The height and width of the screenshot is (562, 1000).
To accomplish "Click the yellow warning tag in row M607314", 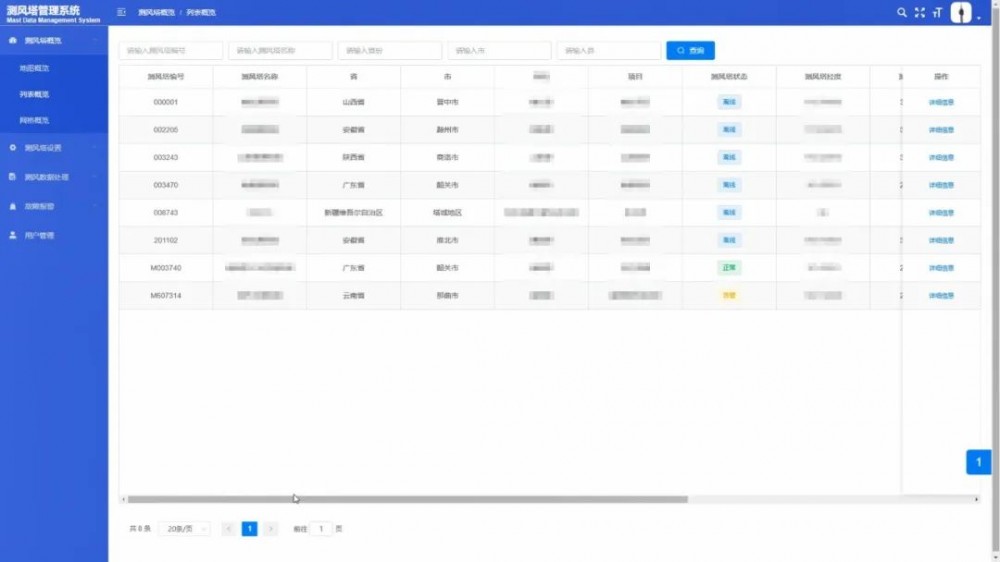I will coord(729,295).
